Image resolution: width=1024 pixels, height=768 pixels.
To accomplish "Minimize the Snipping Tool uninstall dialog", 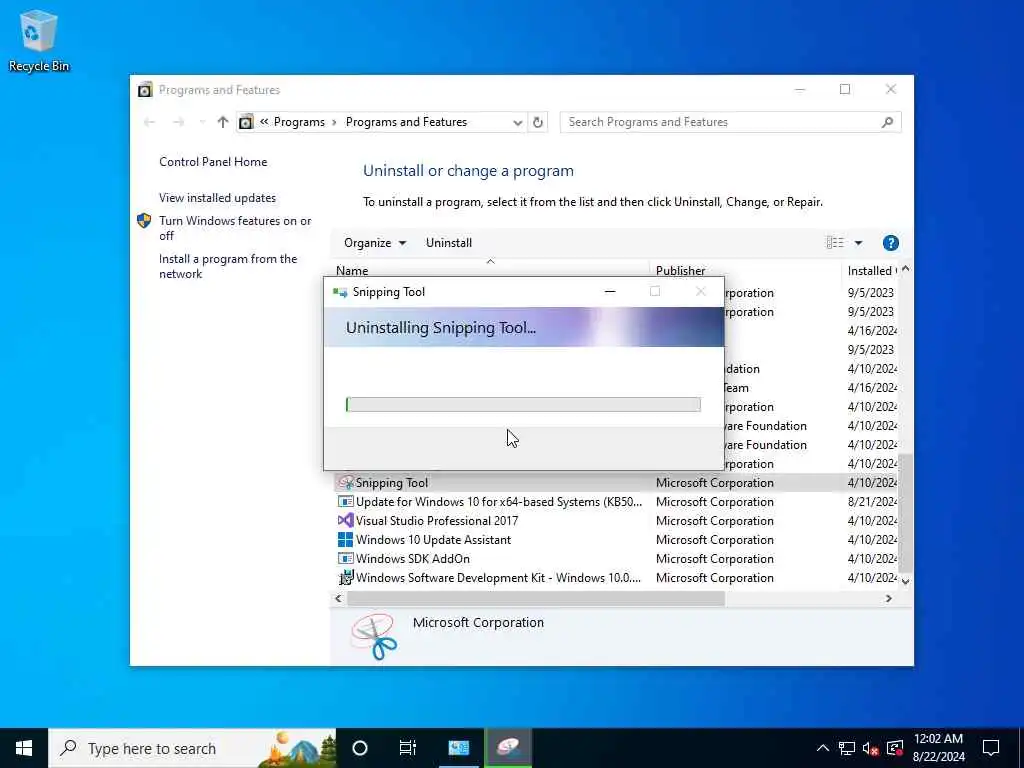I will (610, 292).
